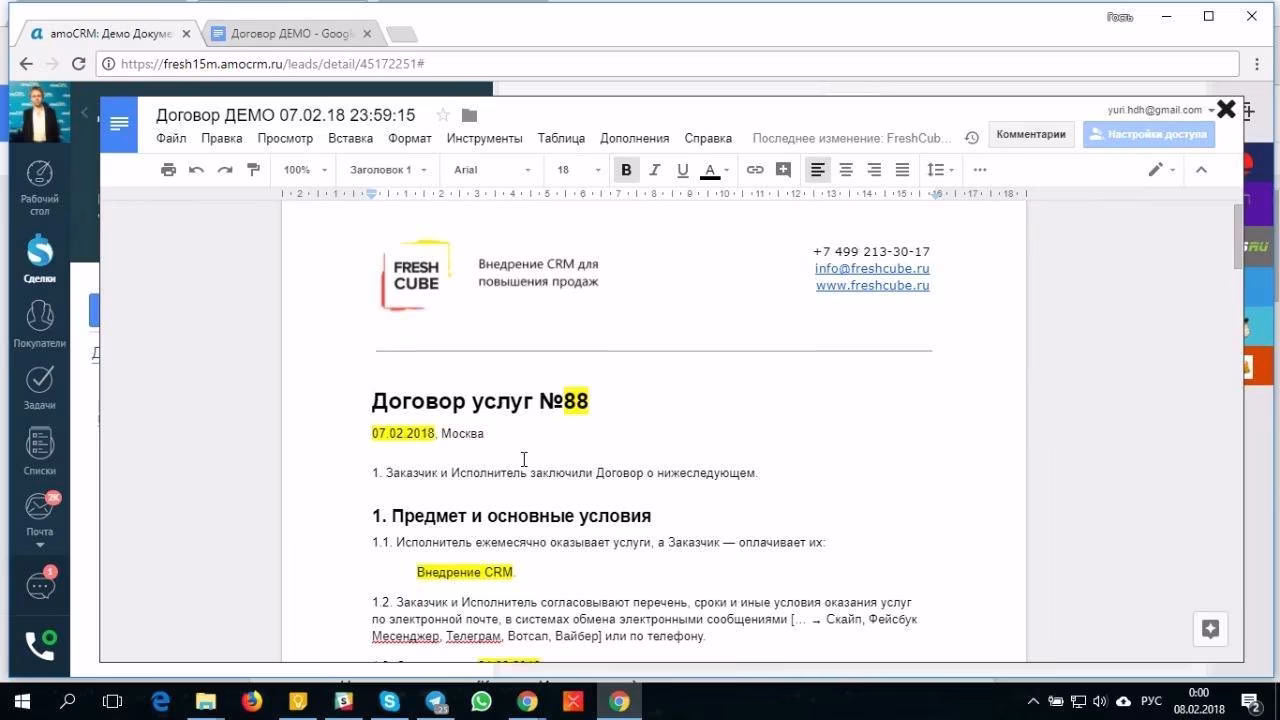Open the Вставка menu
Image resolution: width=1280 pixels, height=720 pixels.
tap(350, 138)
